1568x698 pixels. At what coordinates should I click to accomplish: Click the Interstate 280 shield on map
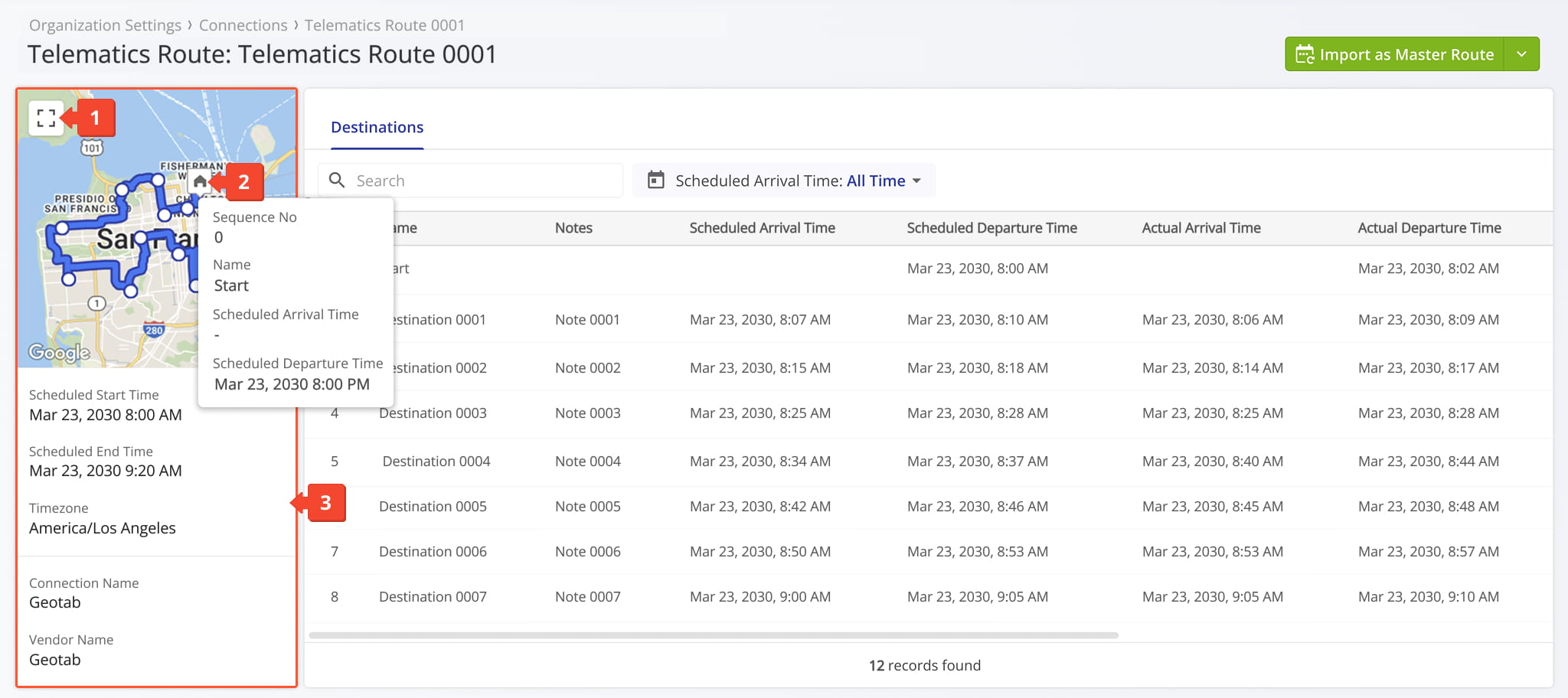[x=154, y=331]
